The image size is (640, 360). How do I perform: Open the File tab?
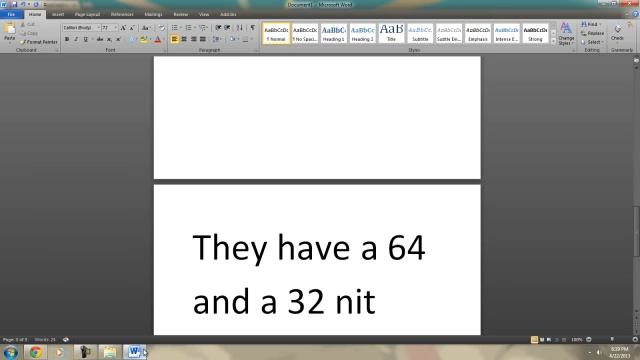(x=11, y=14)
